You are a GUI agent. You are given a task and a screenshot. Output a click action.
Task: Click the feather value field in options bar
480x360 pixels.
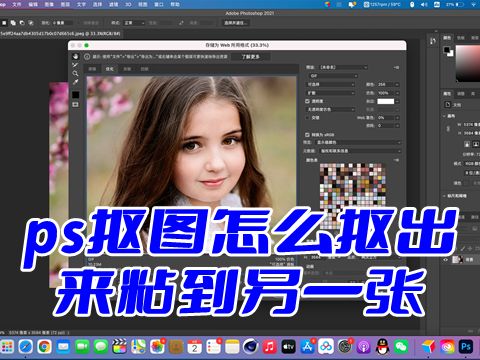(62, 23)
